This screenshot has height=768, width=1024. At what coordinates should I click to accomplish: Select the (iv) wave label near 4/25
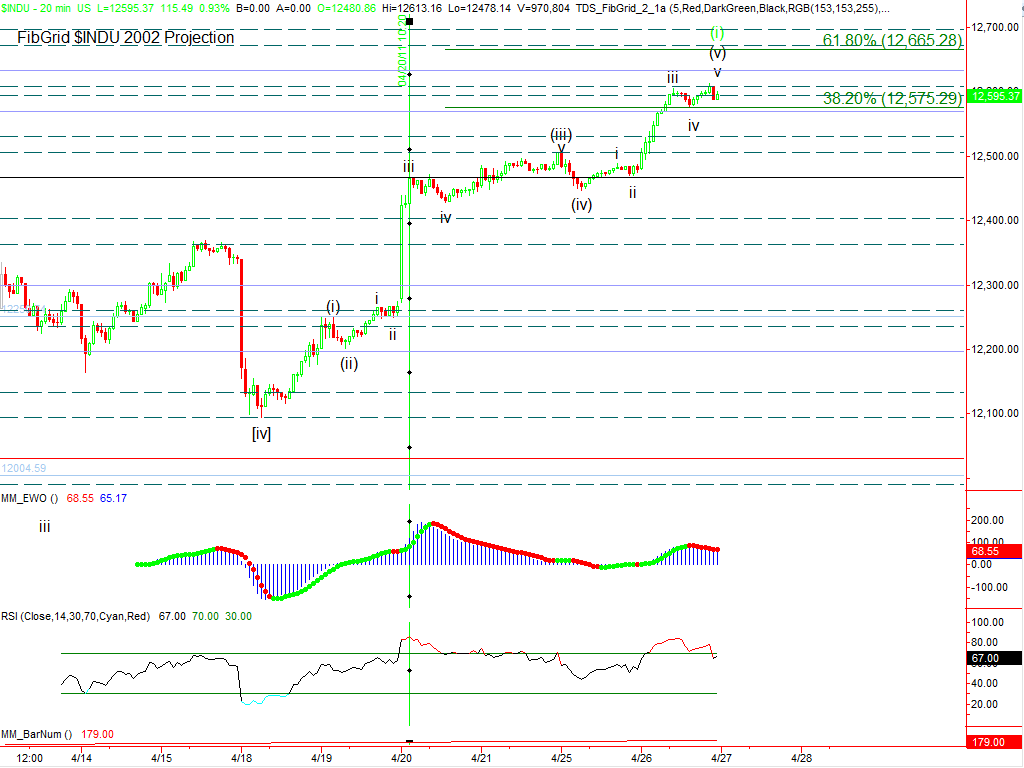click(582, 205)
